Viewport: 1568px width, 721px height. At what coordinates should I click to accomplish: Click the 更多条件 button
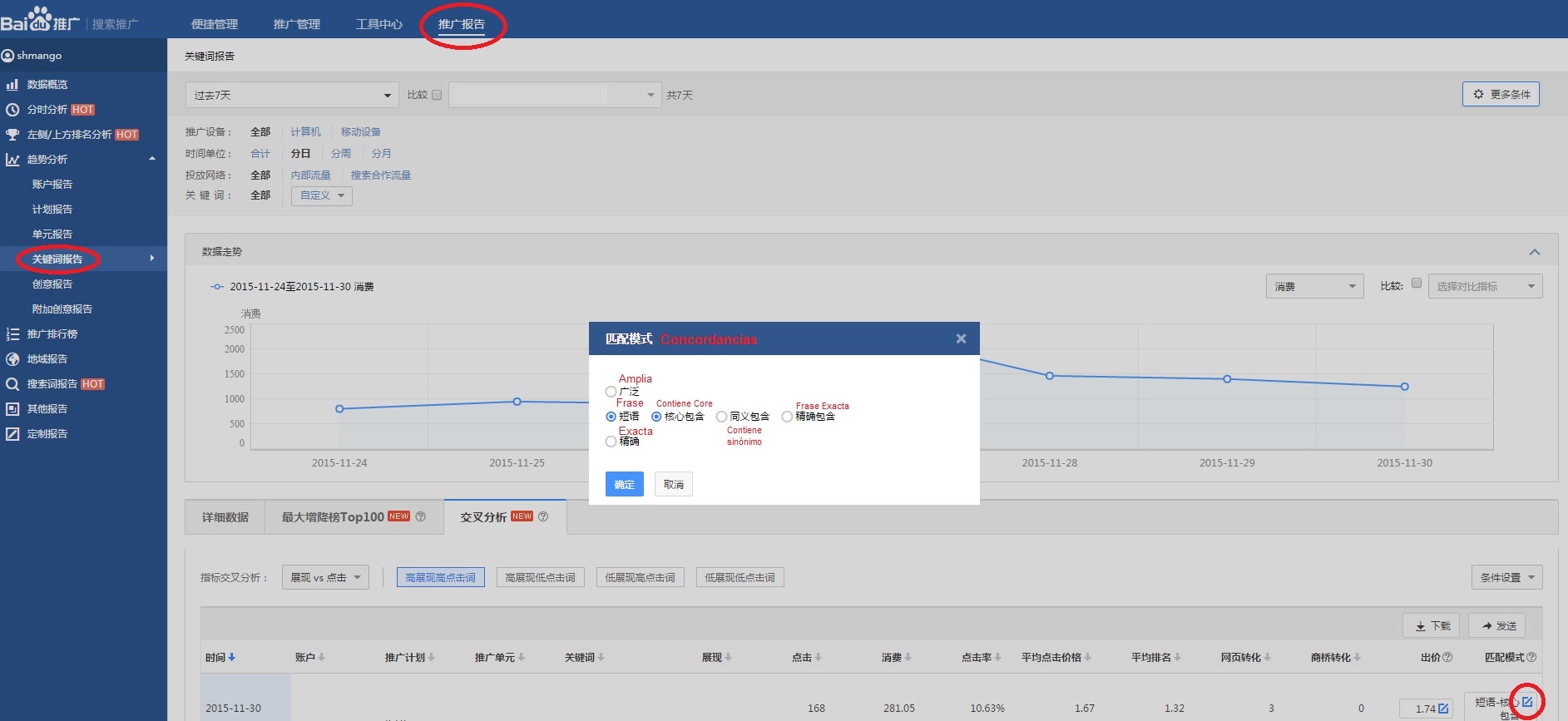pyautogui.click(x=1501, y=94)
